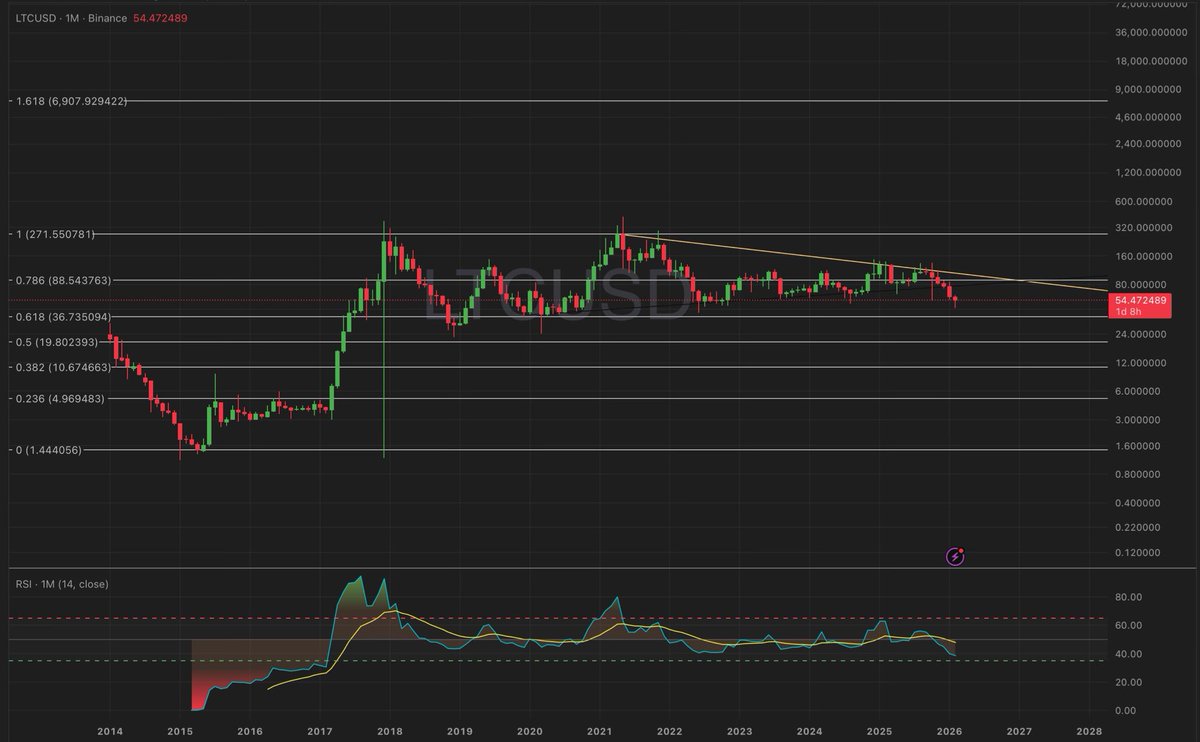
Task: Click the 2024 label on the time axis
Action: tap(809, 733)
